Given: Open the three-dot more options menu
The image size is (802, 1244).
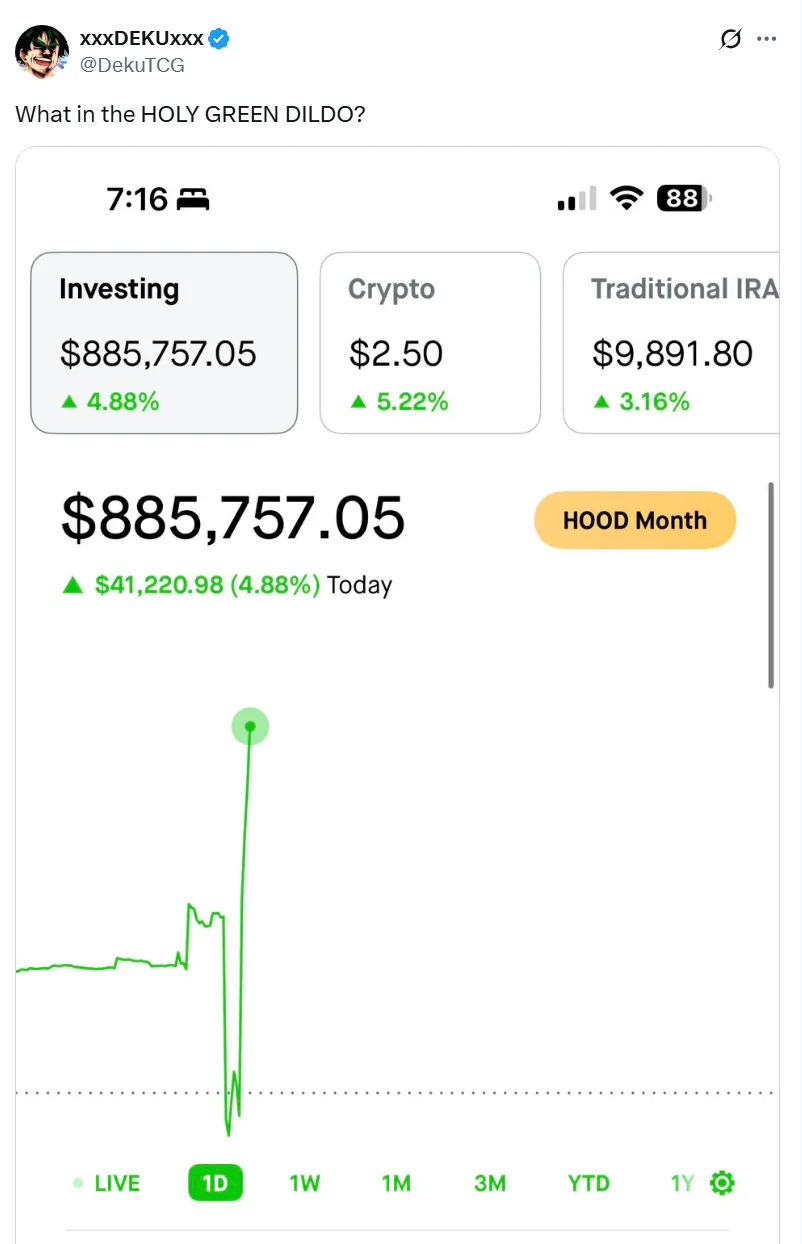Looking at the screenshot, I should coord(767,39).
